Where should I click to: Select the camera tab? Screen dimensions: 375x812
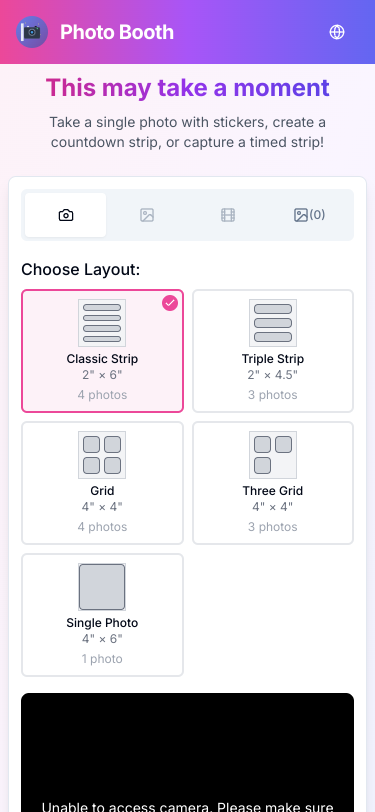click(66, 215)
